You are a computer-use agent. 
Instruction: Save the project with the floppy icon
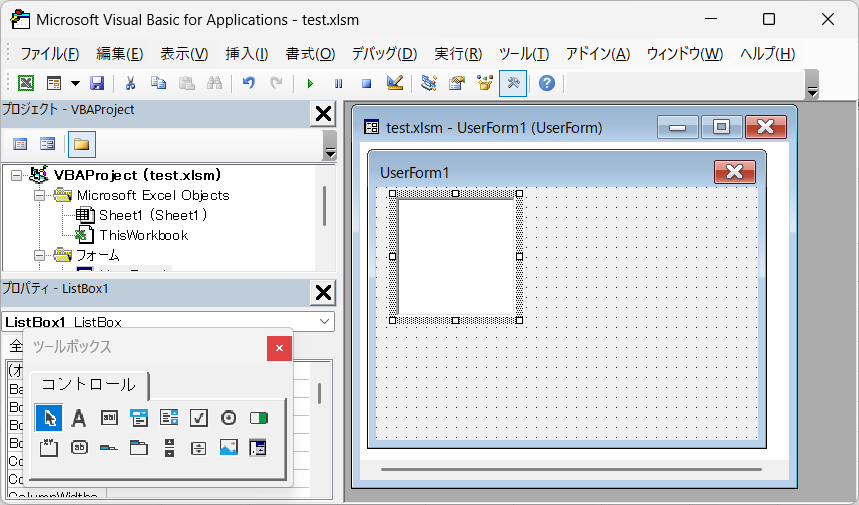pyautogui.click(x=97, y=83)
